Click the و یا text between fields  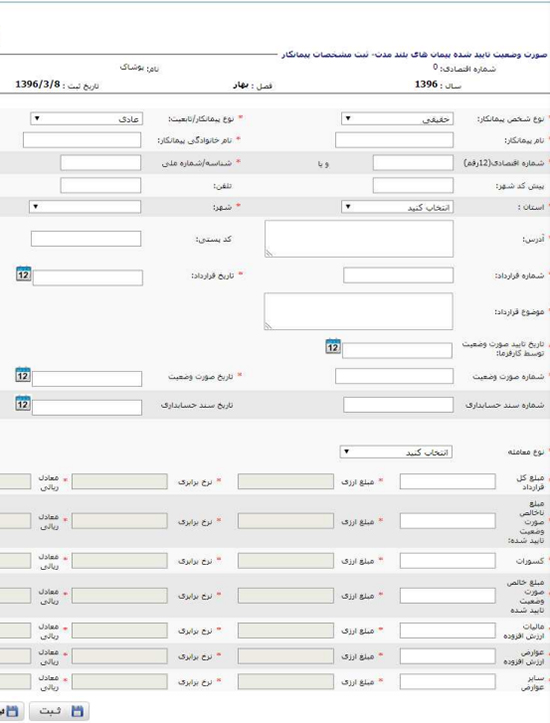323,164
